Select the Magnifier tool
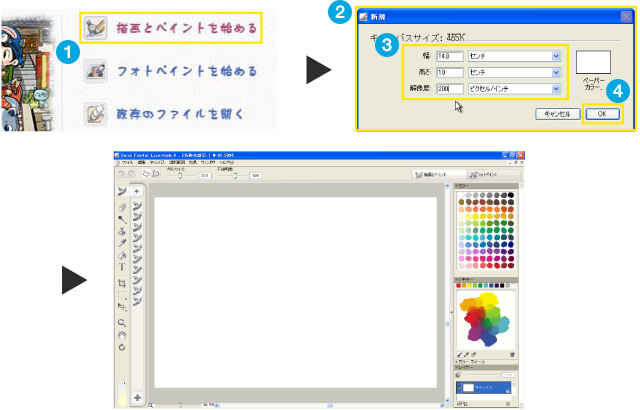This screenshot has height=410, width=640. pyautogui.click(x=122, y=323)
